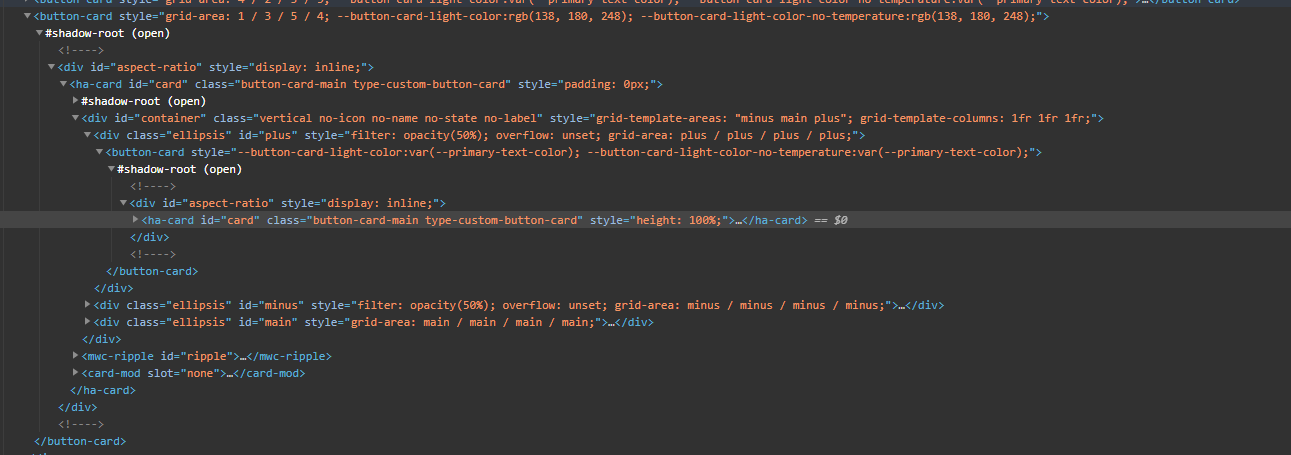Viewport: 1291px width, 455px height.
Task: Click the "vertical no-icon no-name no-state no-label" class value
Action: coord(400,118)
